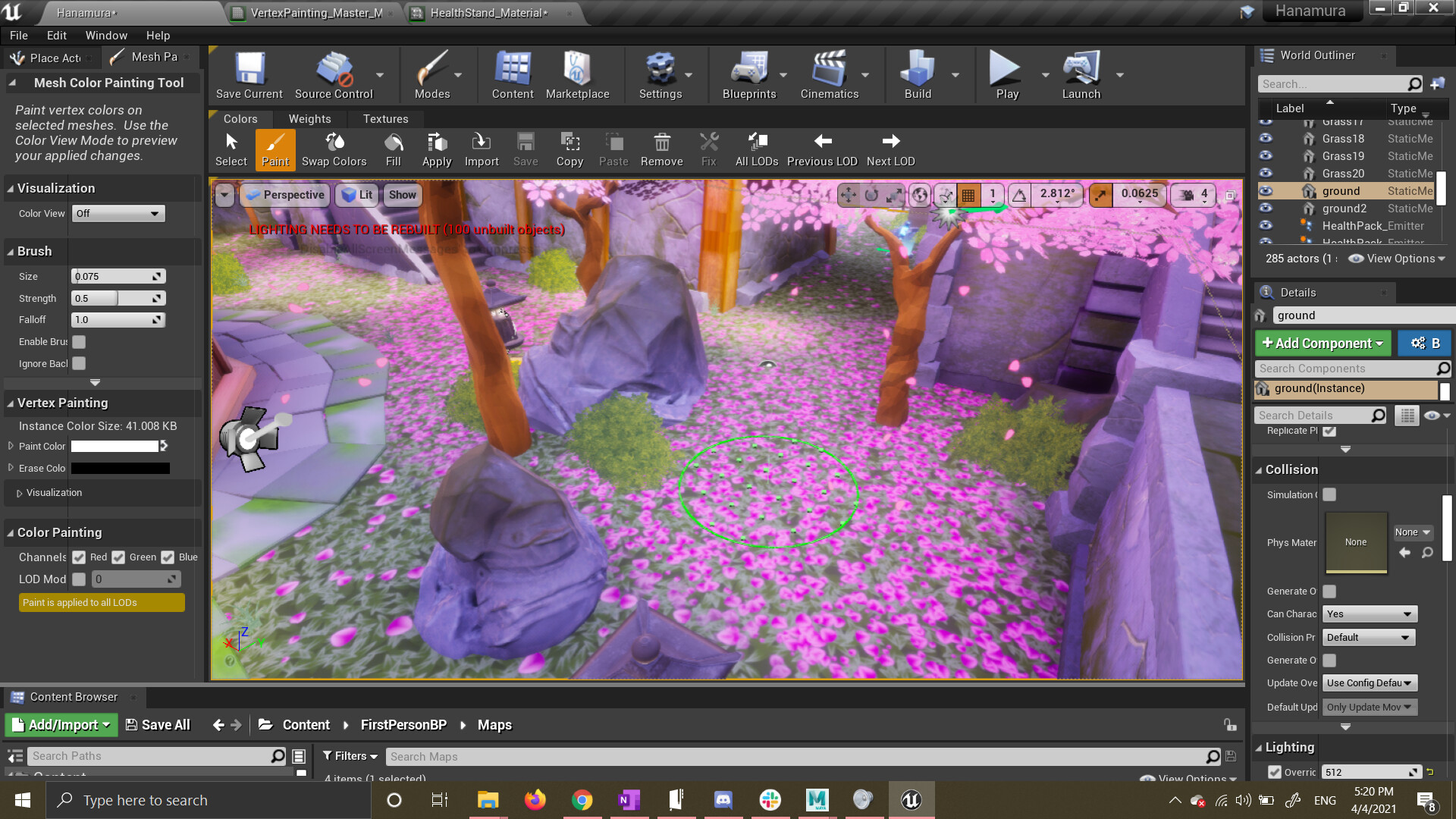Toggle visibility of the ground actor
This screenshot has width=1456, height=819.
1266,191
